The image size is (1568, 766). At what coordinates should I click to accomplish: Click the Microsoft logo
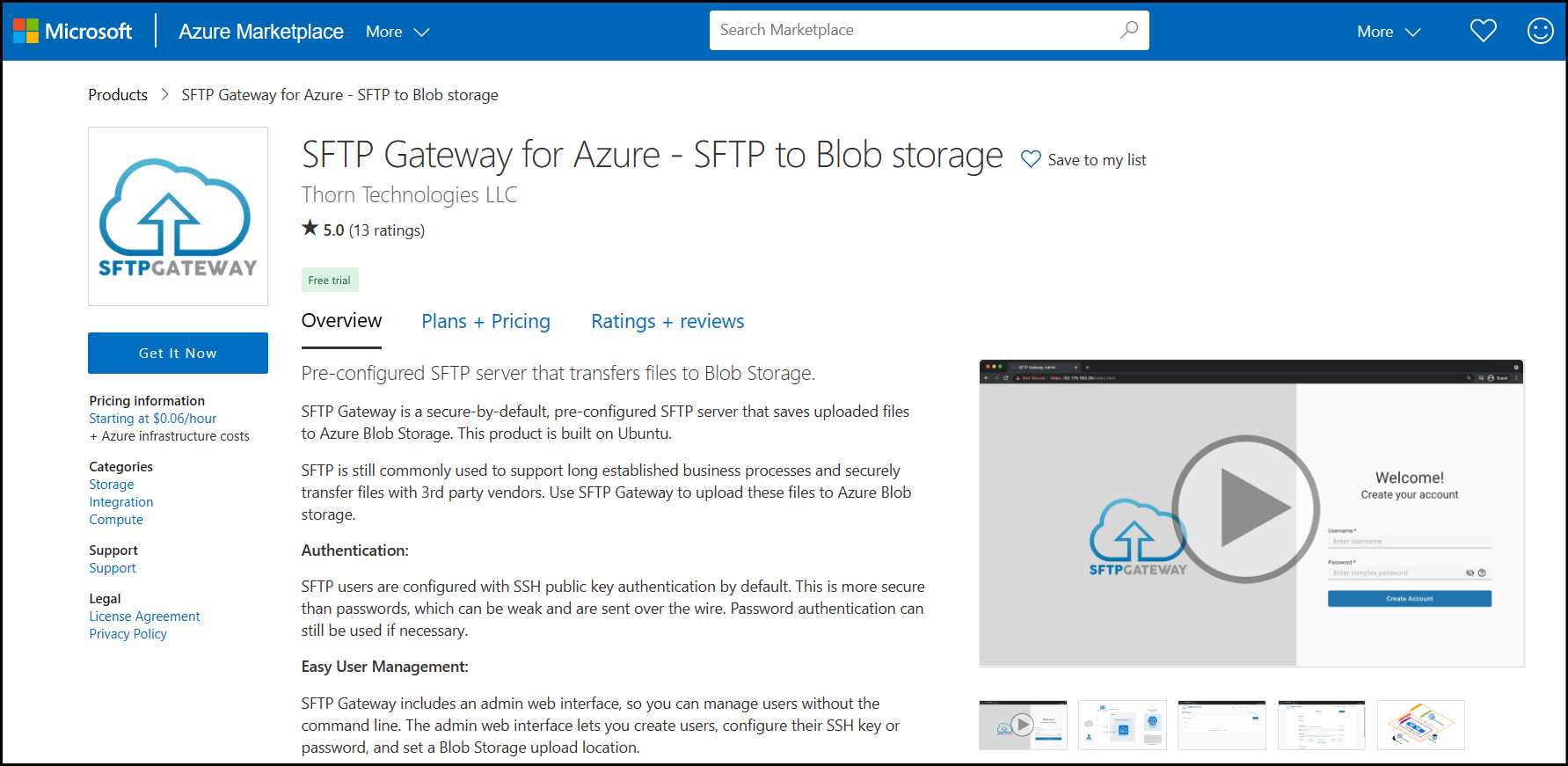pos(72,32)
